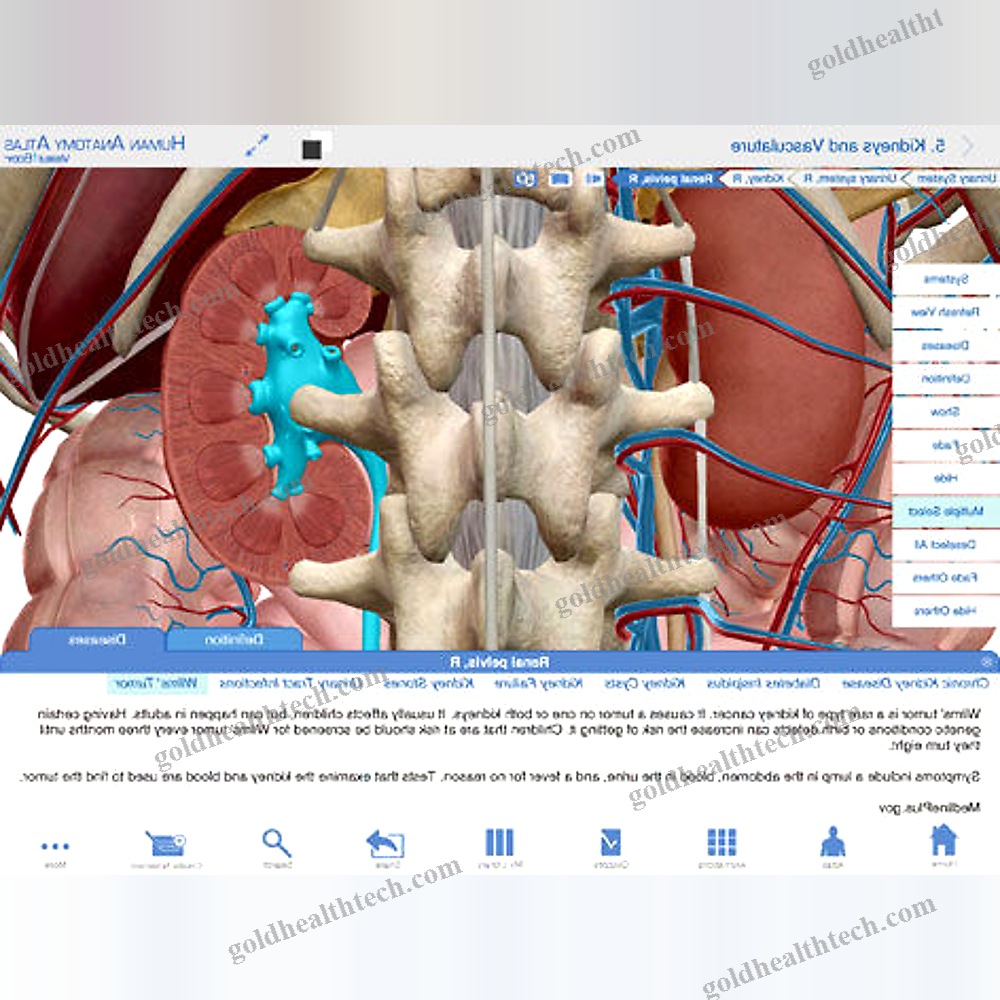1000x1000 pixels.
Task: Choose Fade in the side menu
Action: [x=945, y=445]
